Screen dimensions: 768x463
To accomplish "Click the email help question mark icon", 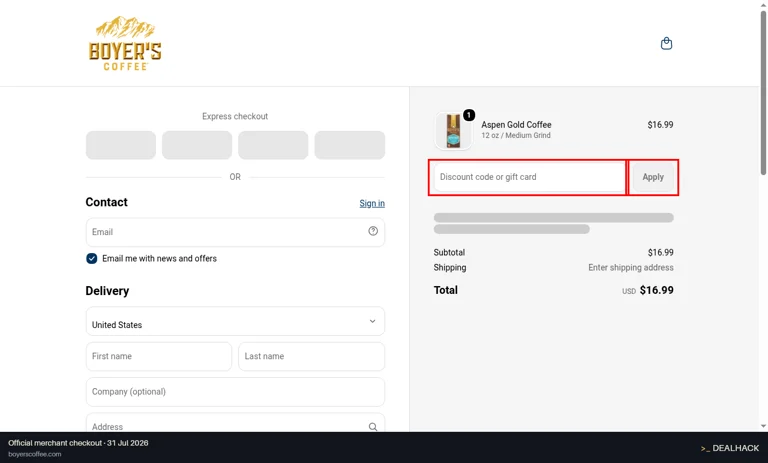I will 373,231.
